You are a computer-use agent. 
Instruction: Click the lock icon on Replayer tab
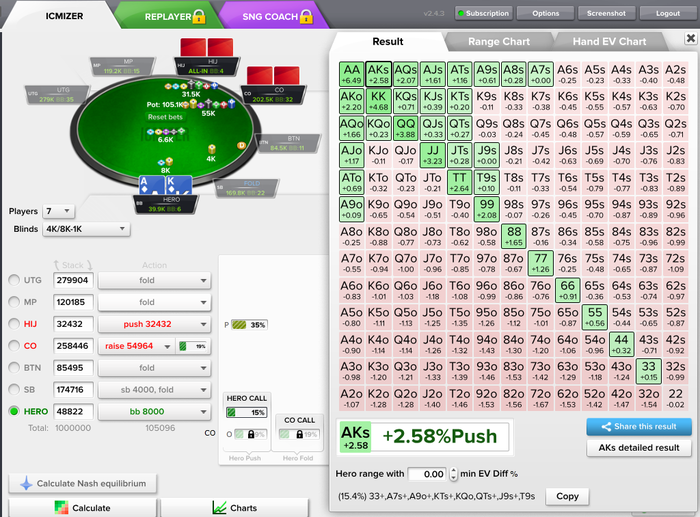click(199, 17)
